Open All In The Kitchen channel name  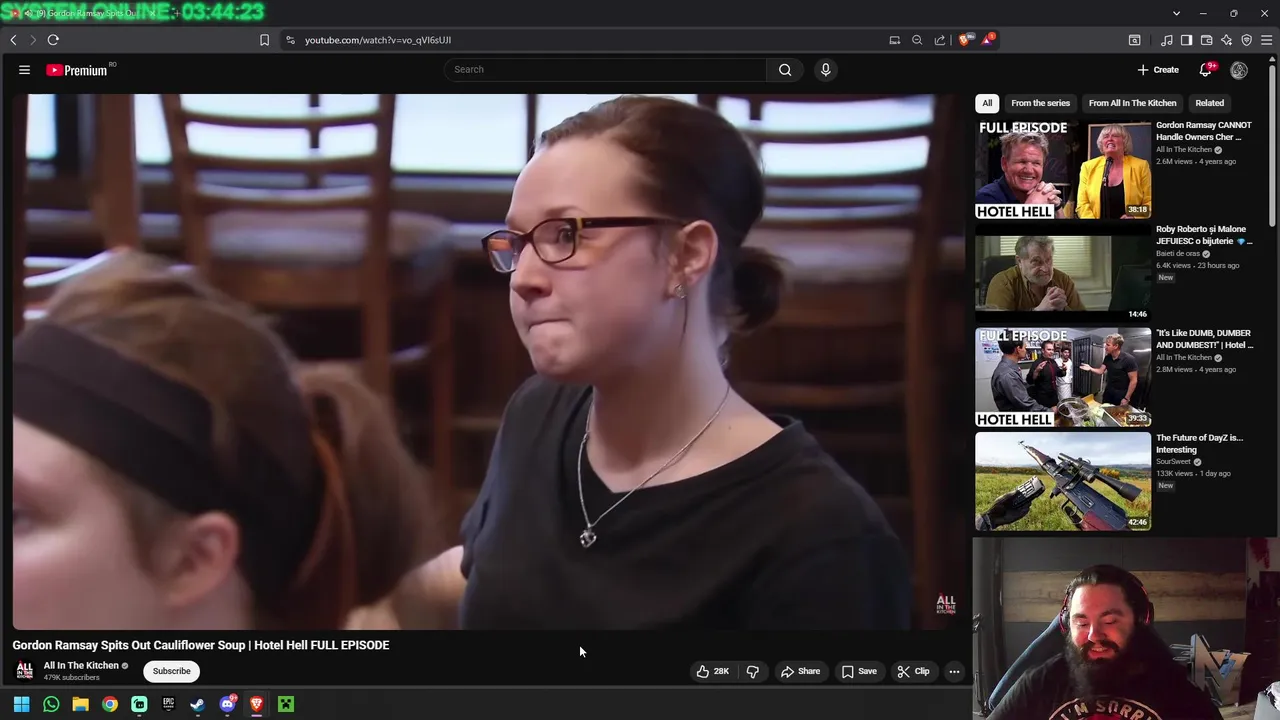point(81,665)
